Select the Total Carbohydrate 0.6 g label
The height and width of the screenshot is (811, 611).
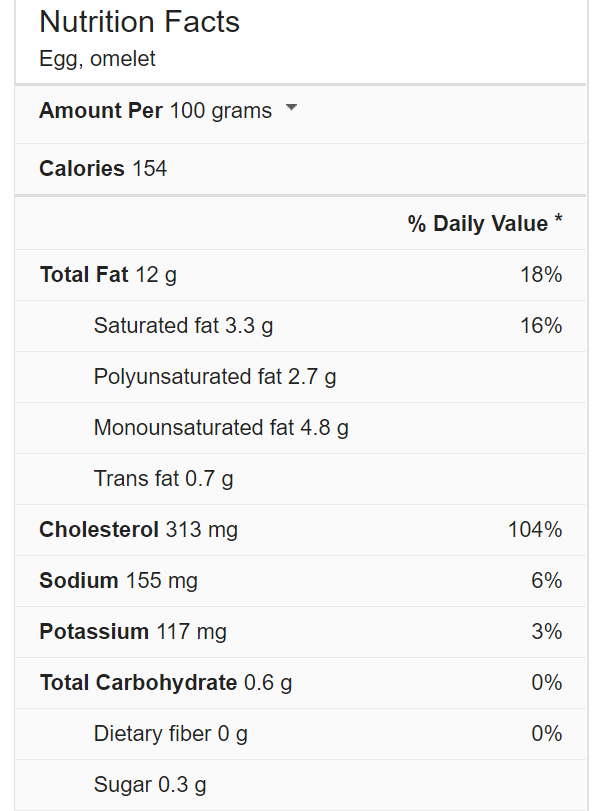(x=166, y=683)
